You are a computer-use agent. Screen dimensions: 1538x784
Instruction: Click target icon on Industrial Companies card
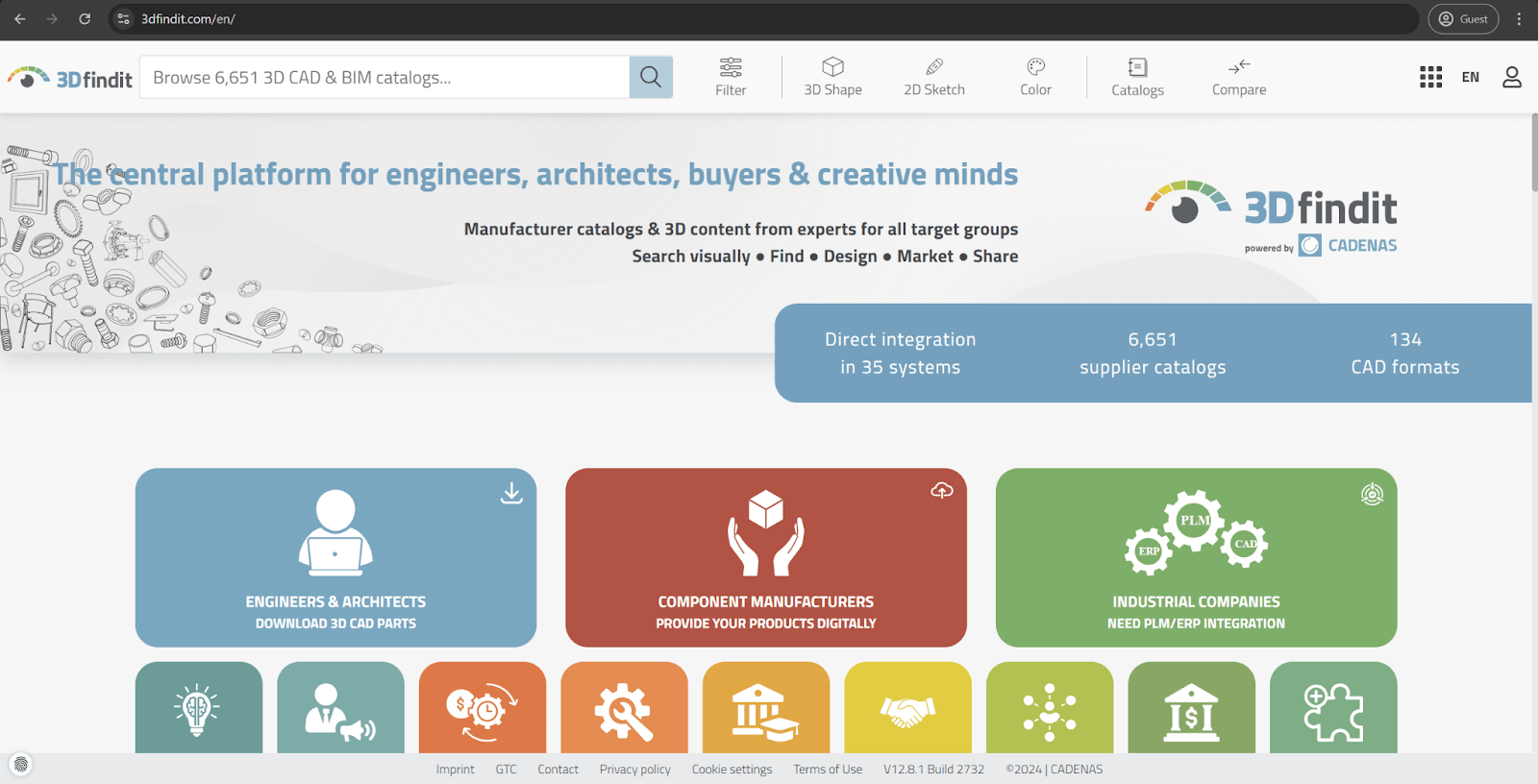point(1372,494)
